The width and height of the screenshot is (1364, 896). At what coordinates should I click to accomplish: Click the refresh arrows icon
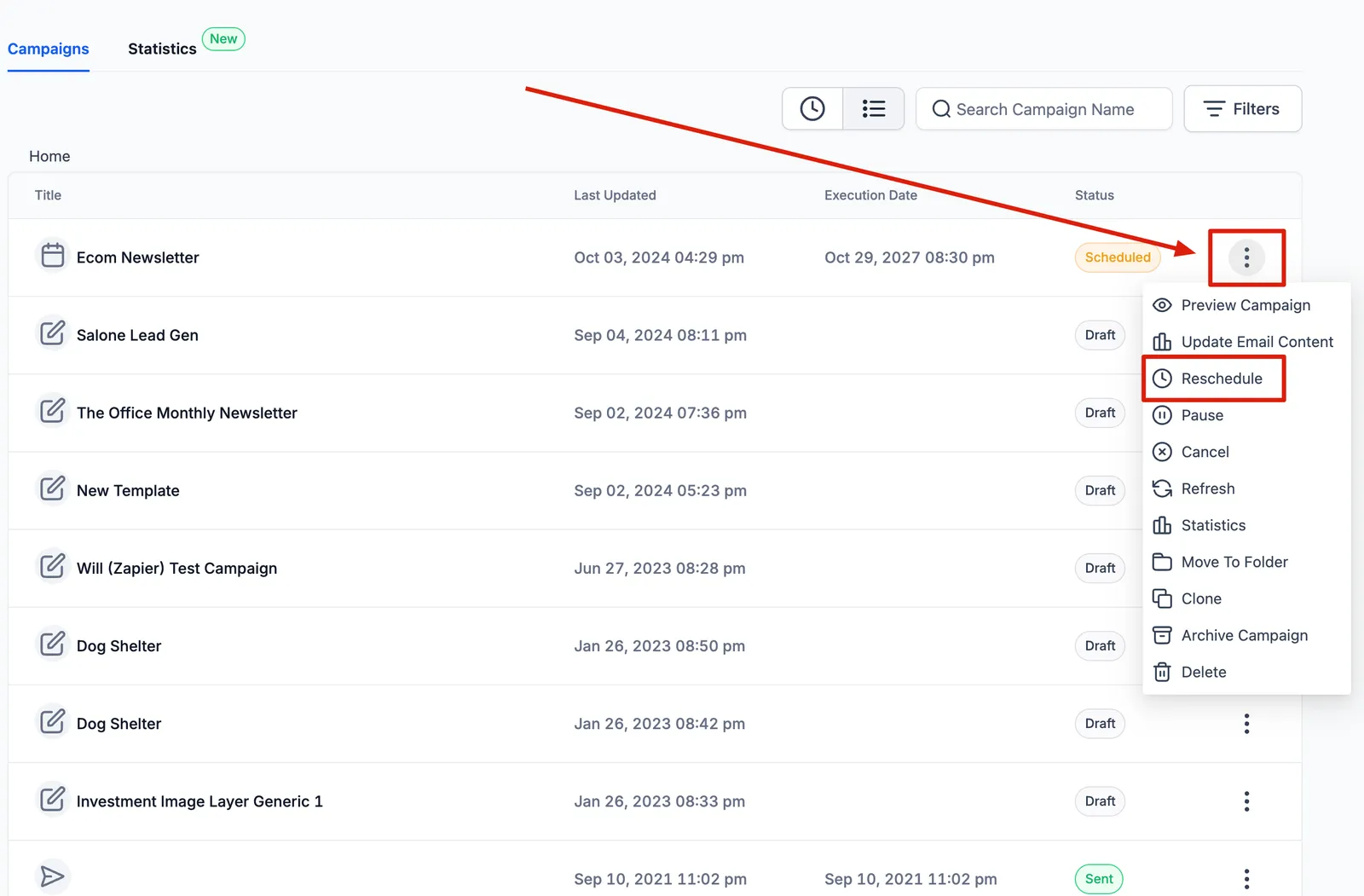[x=1162, y=488]
